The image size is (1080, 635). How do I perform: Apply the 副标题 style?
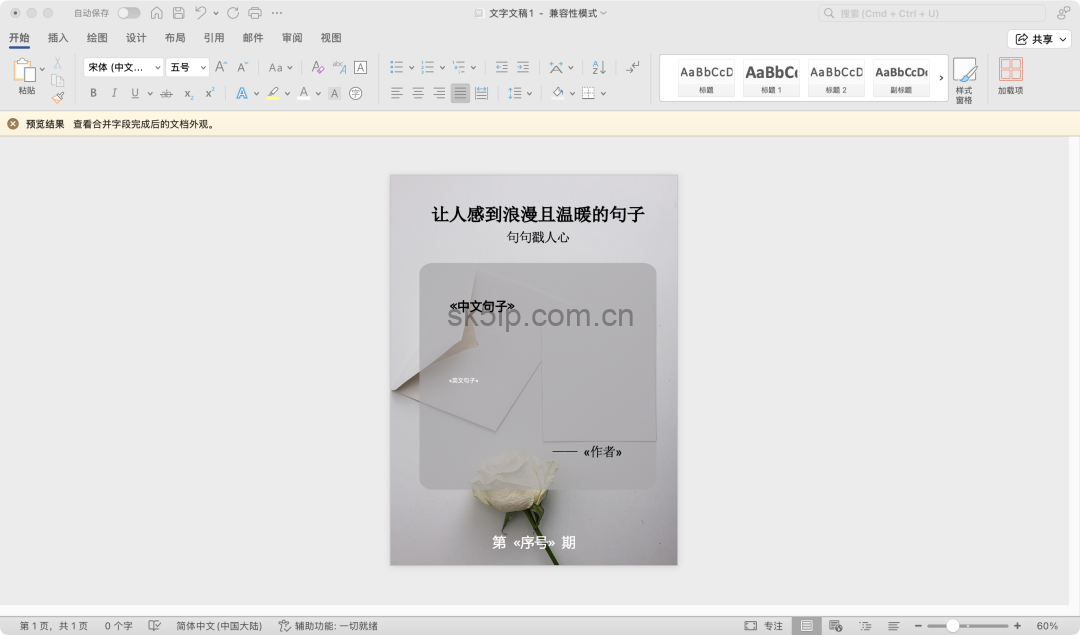(901, 77)
